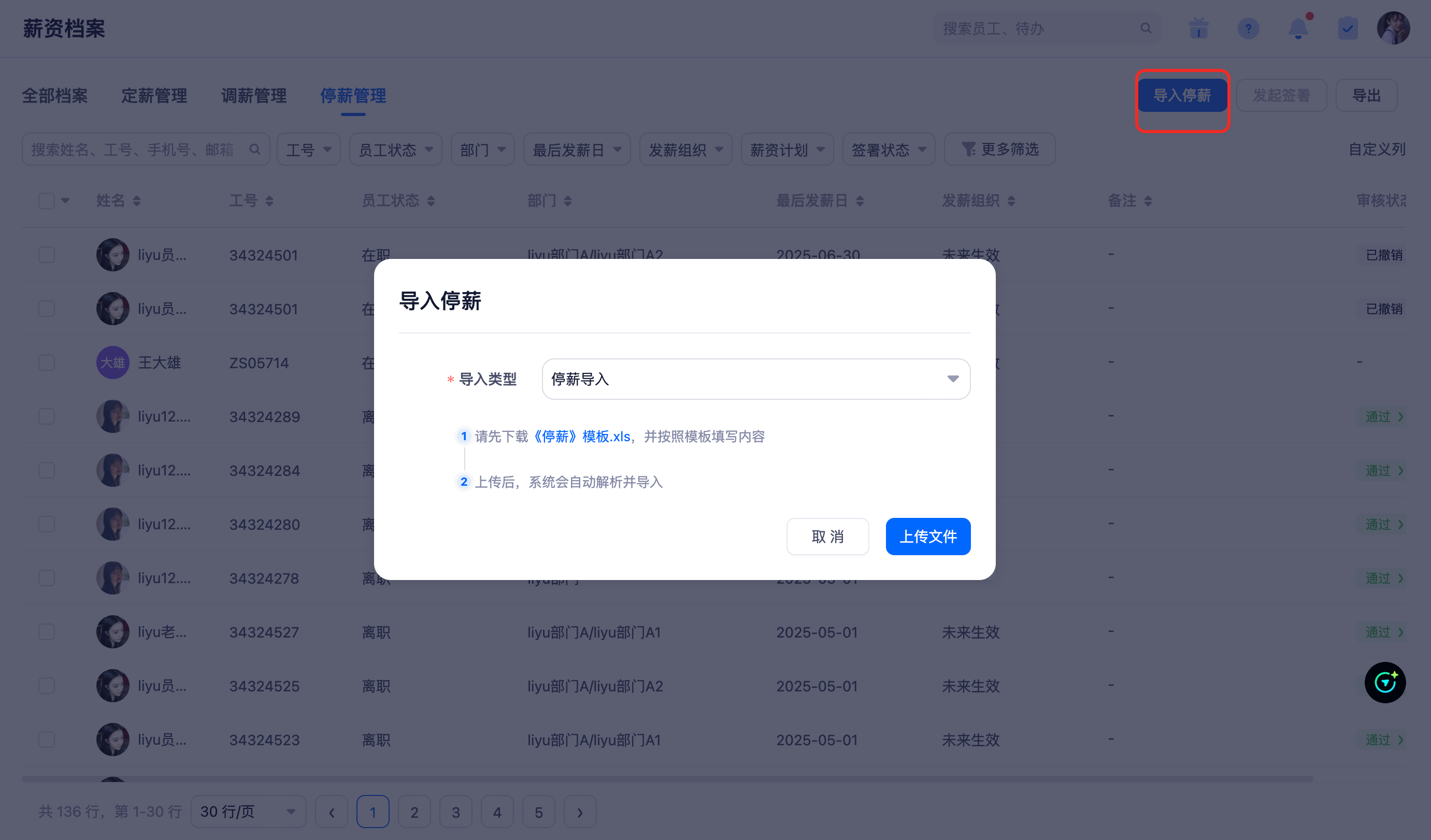Open the floating AI assistant icon
The height and width of the screenshot is (840, 1431).
click(x=1385, y=682)
